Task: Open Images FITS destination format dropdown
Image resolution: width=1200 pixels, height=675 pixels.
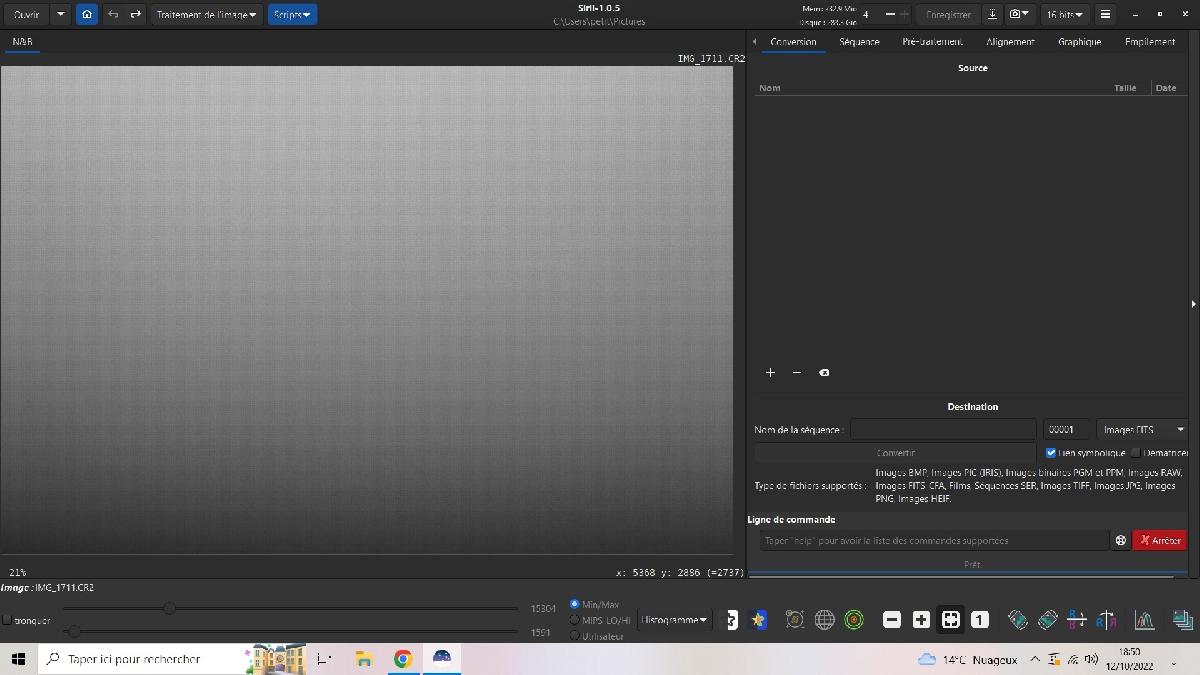Action: [1142, 429]
